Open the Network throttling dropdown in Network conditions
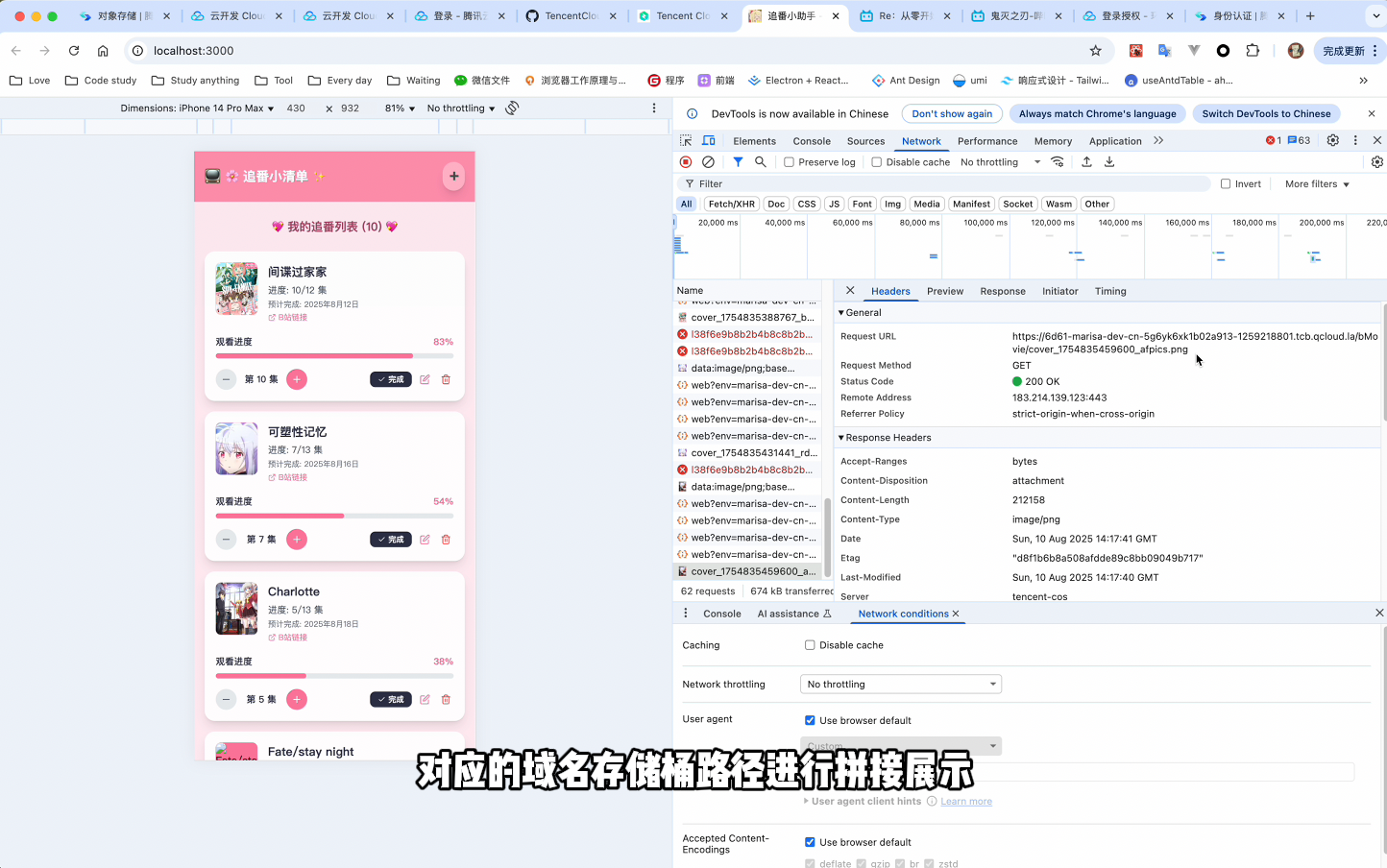1387x868 pixels. pos(899,684)
